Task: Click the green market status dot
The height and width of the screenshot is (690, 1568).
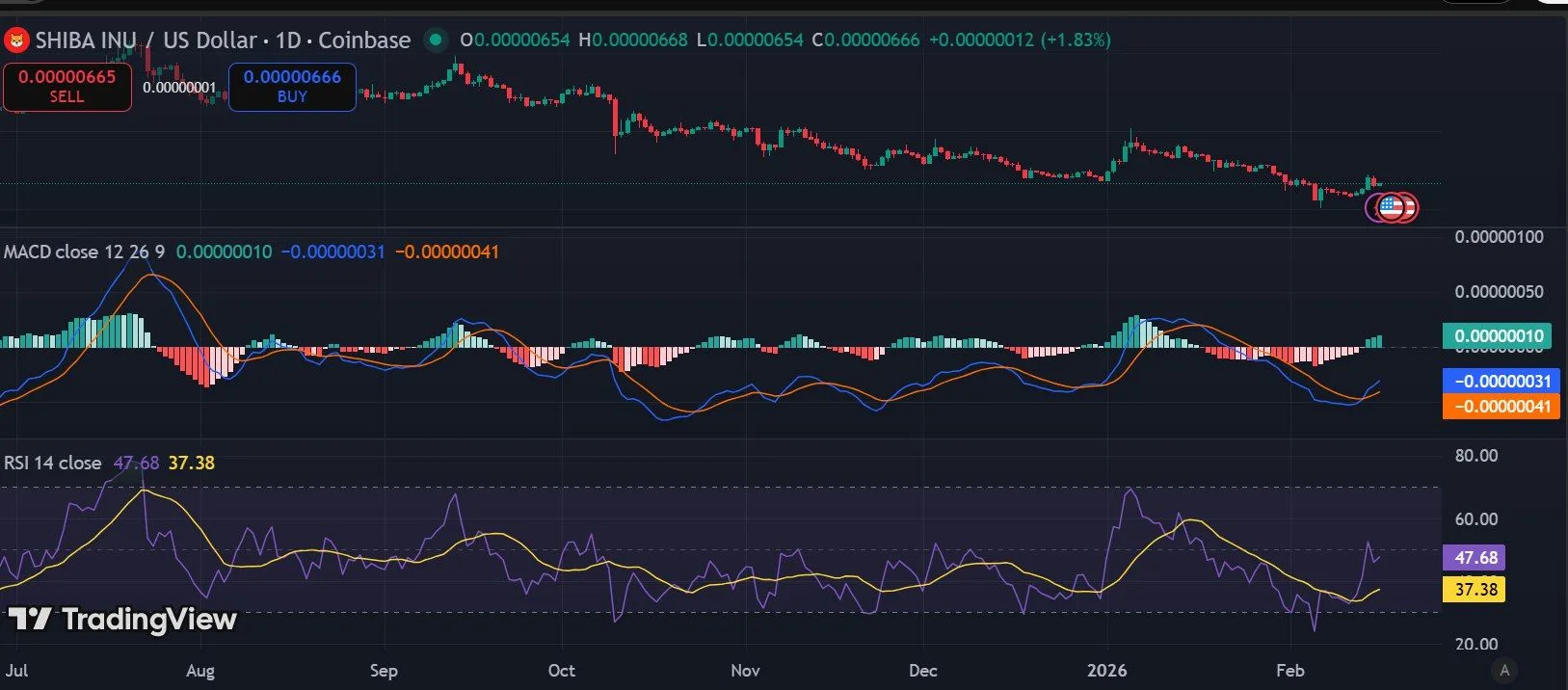Action: 436,40
